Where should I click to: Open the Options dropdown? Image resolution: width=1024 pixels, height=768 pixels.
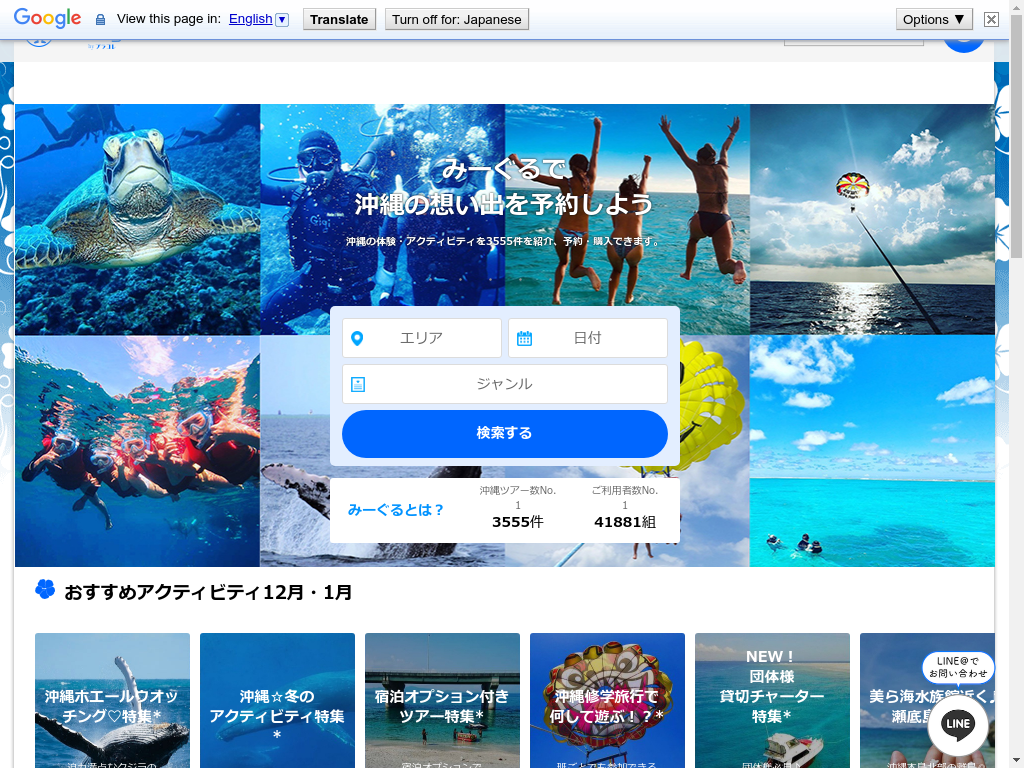[934, 20]
